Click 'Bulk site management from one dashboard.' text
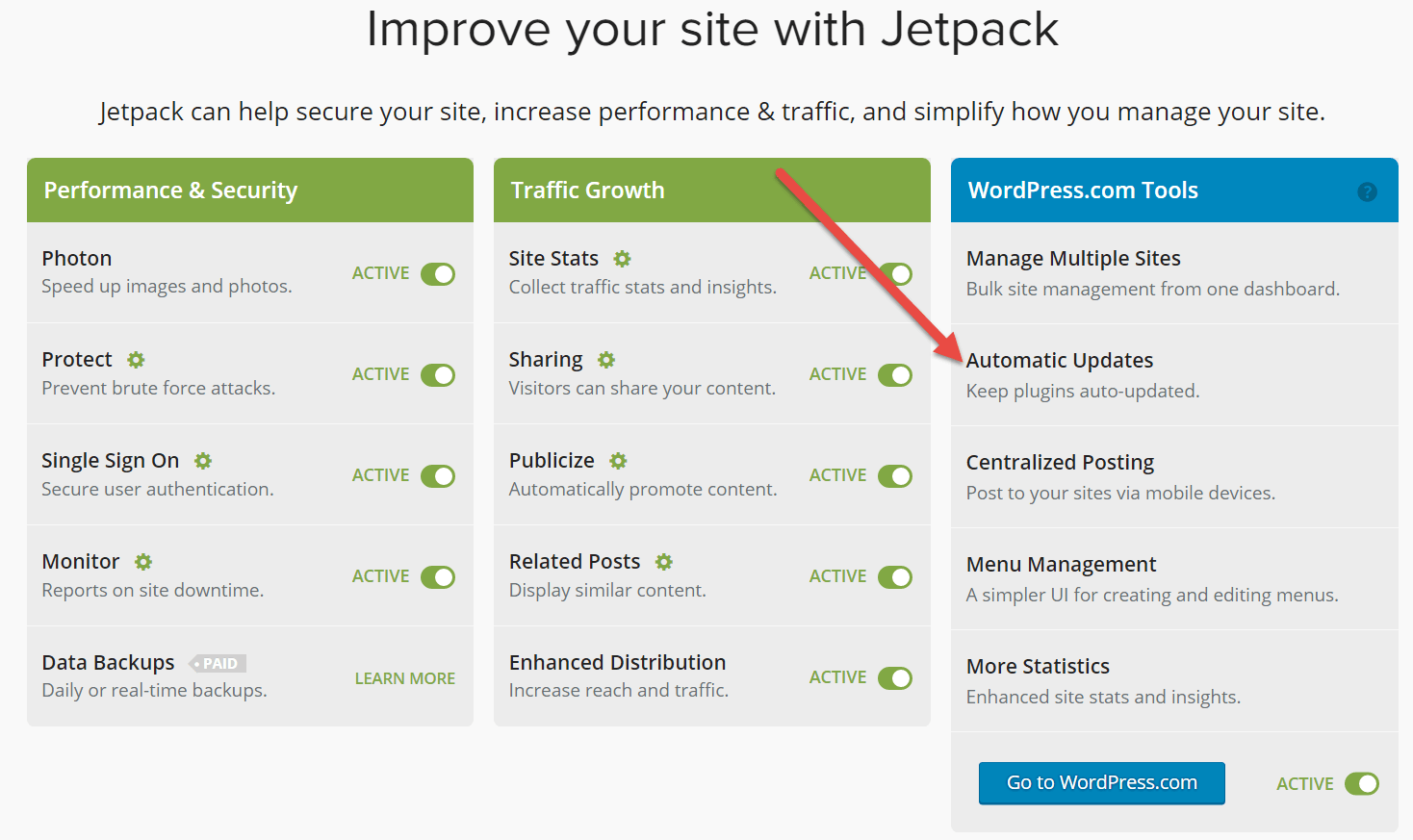Image resolution: width=1413 pixels, height=840 pixels. point(1153,290)
